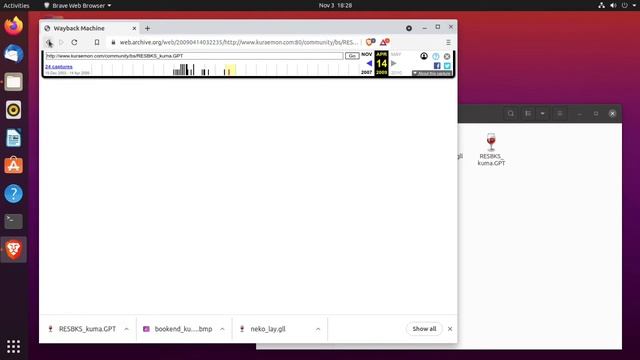The image size is (640, 360).
Task: Go back with the browser back arrow
Action: [x=49, y=42]
